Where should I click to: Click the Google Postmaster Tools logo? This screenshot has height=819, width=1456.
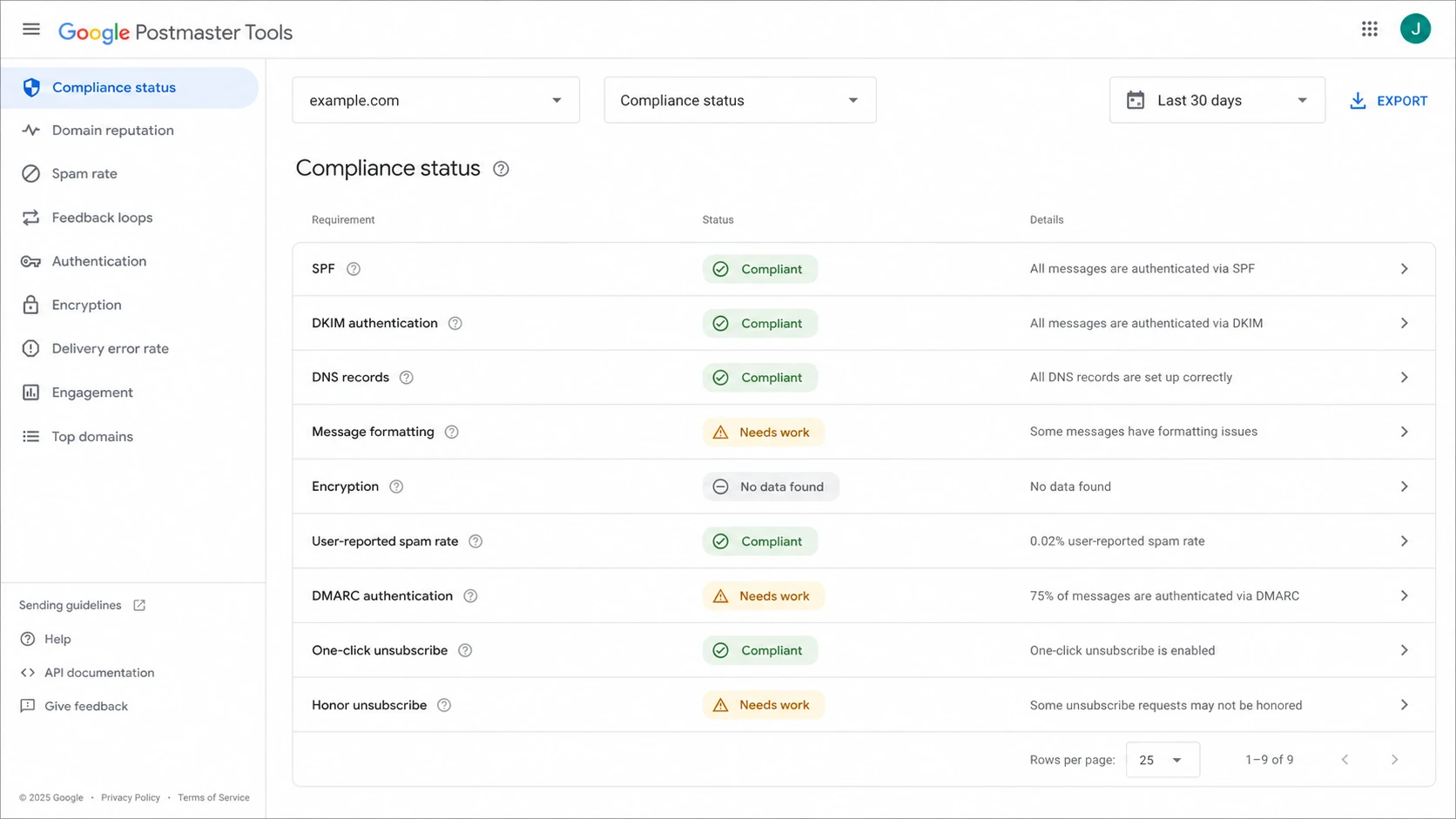click(175, 32)
